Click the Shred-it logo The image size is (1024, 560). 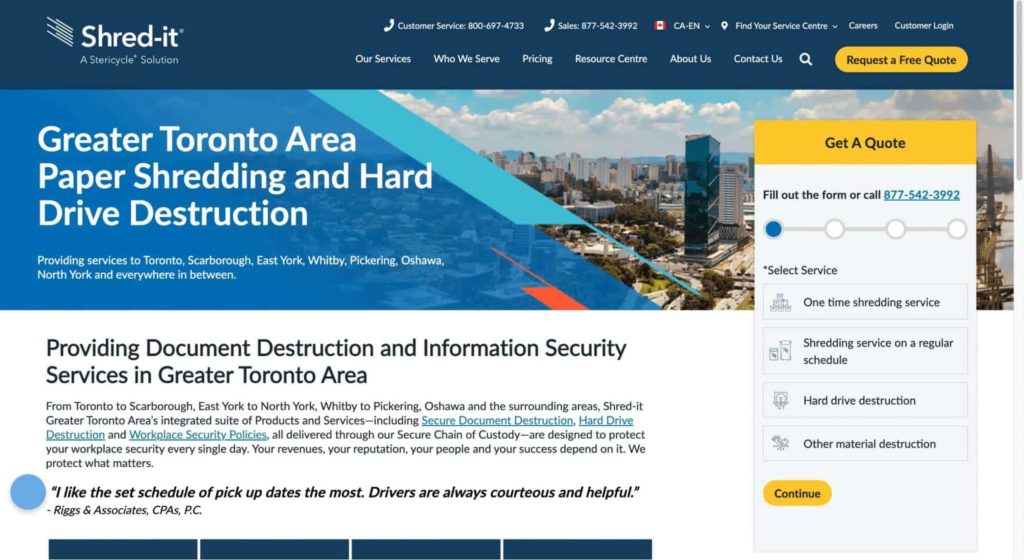(115, 40)
